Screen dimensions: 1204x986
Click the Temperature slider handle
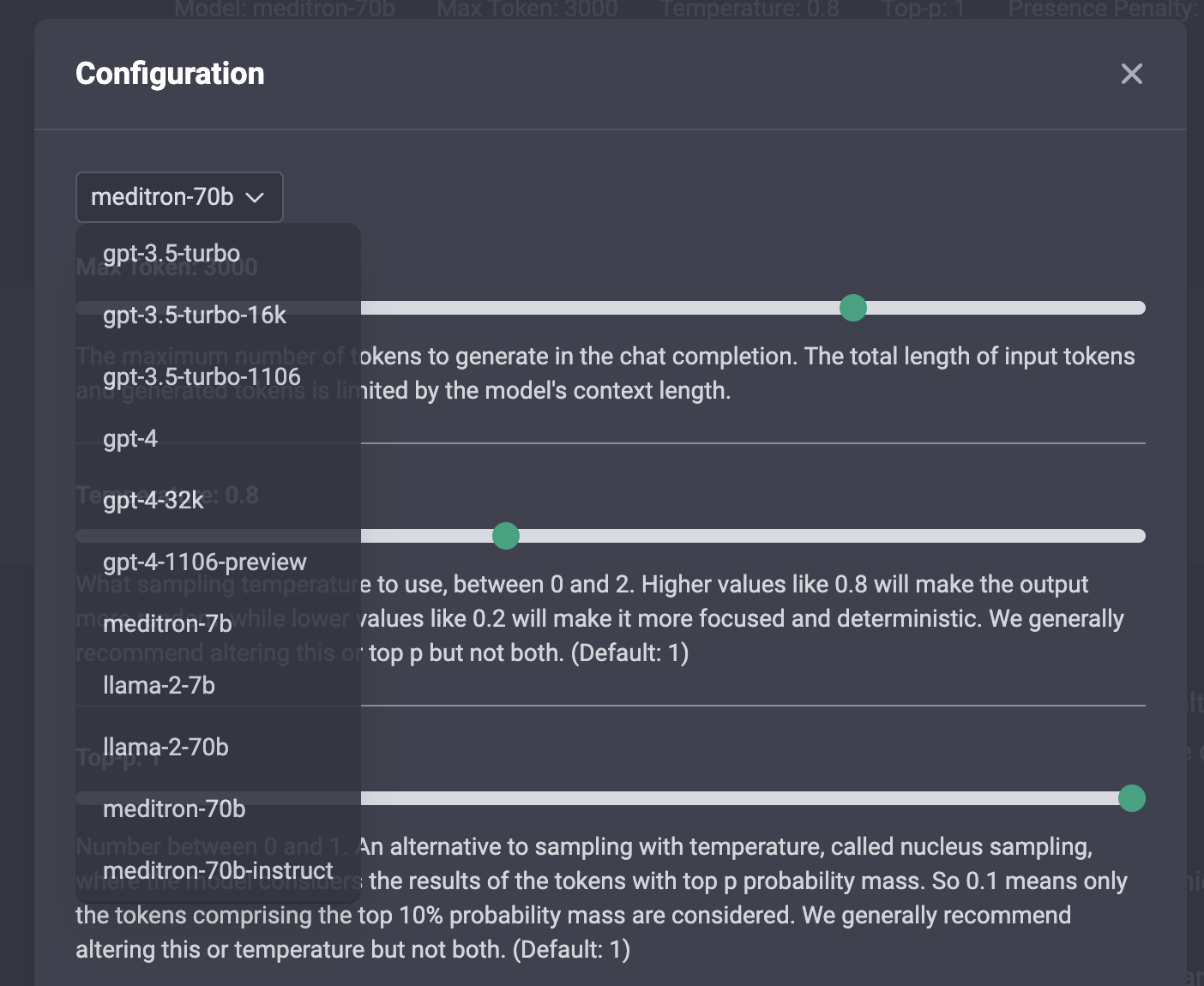point(506,536)
